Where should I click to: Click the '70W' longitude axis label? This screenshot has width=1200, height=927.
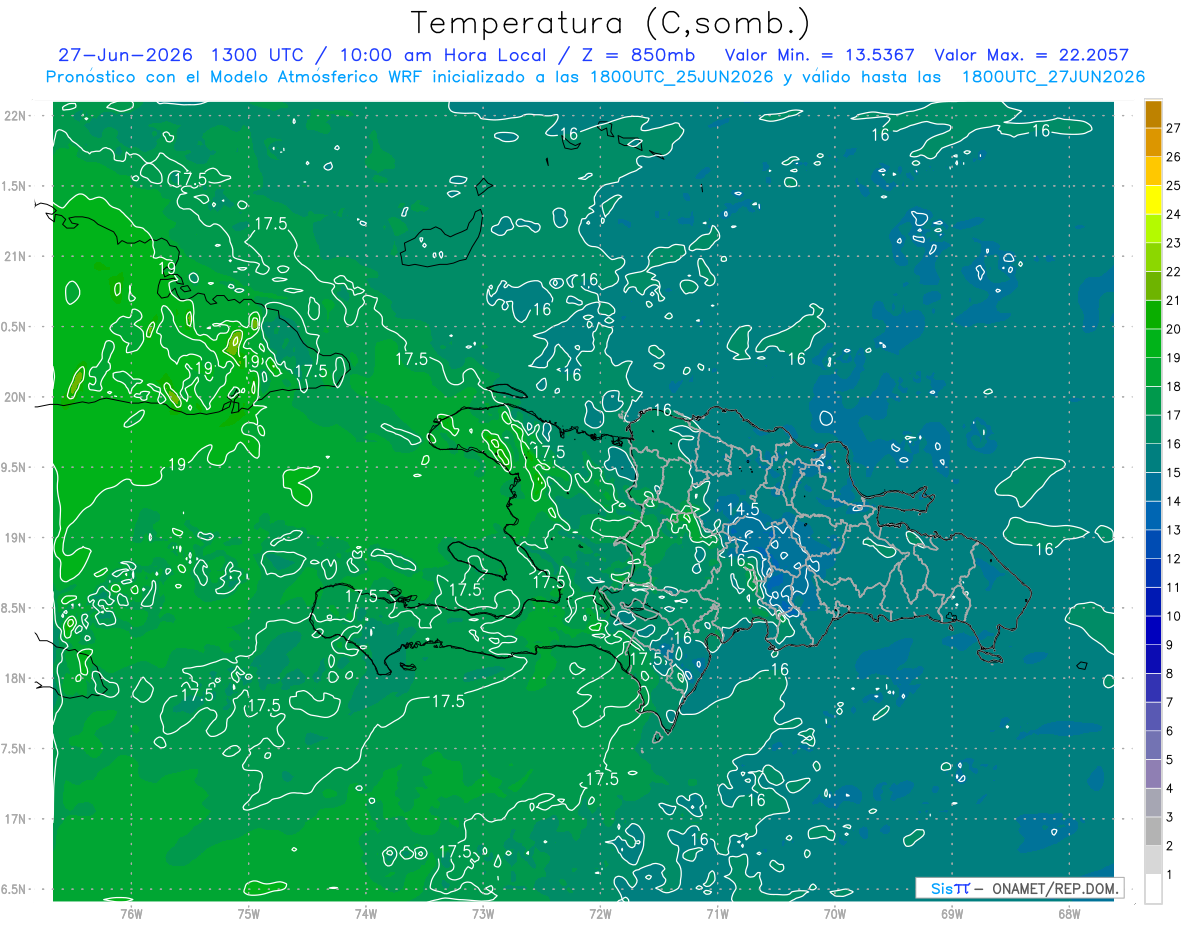835,914
